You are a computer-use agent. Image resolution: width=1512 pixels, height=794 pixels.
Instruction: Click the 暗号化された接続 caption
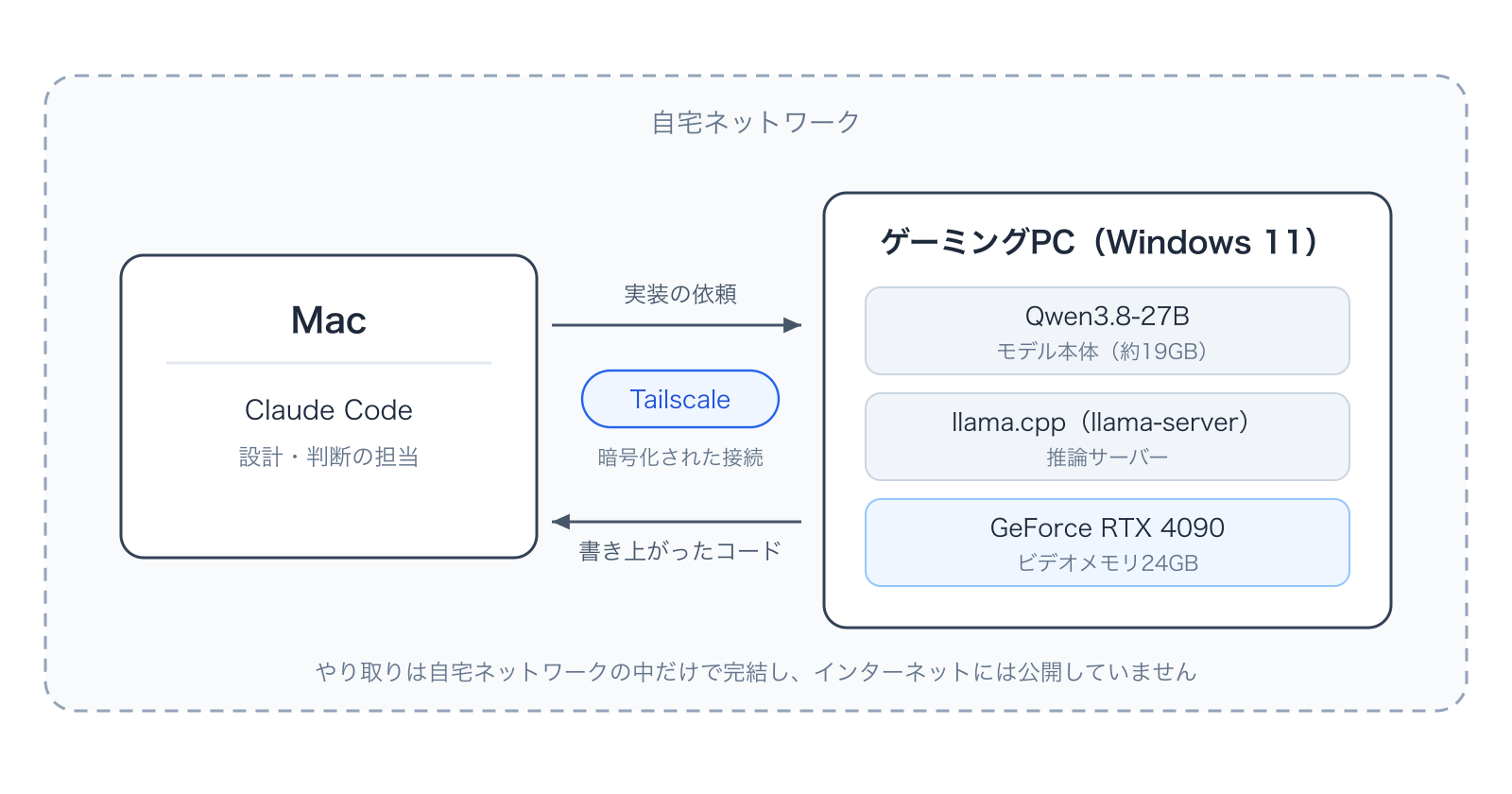pyautogui.click(x=680, y=457)
